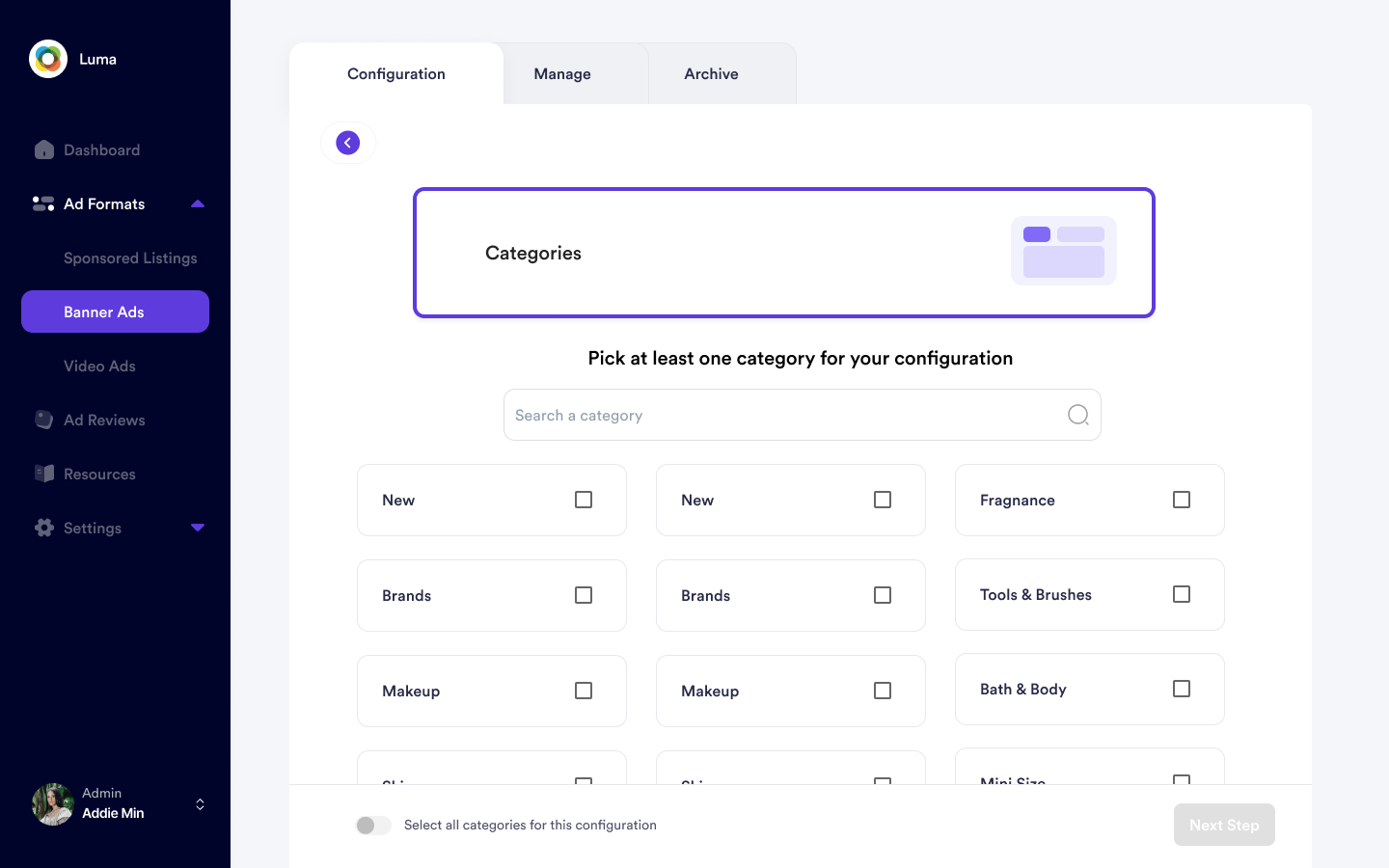Expand the Settings submenu
Image resolution: width=1389 pixels, height=868 pixels.
point(197,528)
